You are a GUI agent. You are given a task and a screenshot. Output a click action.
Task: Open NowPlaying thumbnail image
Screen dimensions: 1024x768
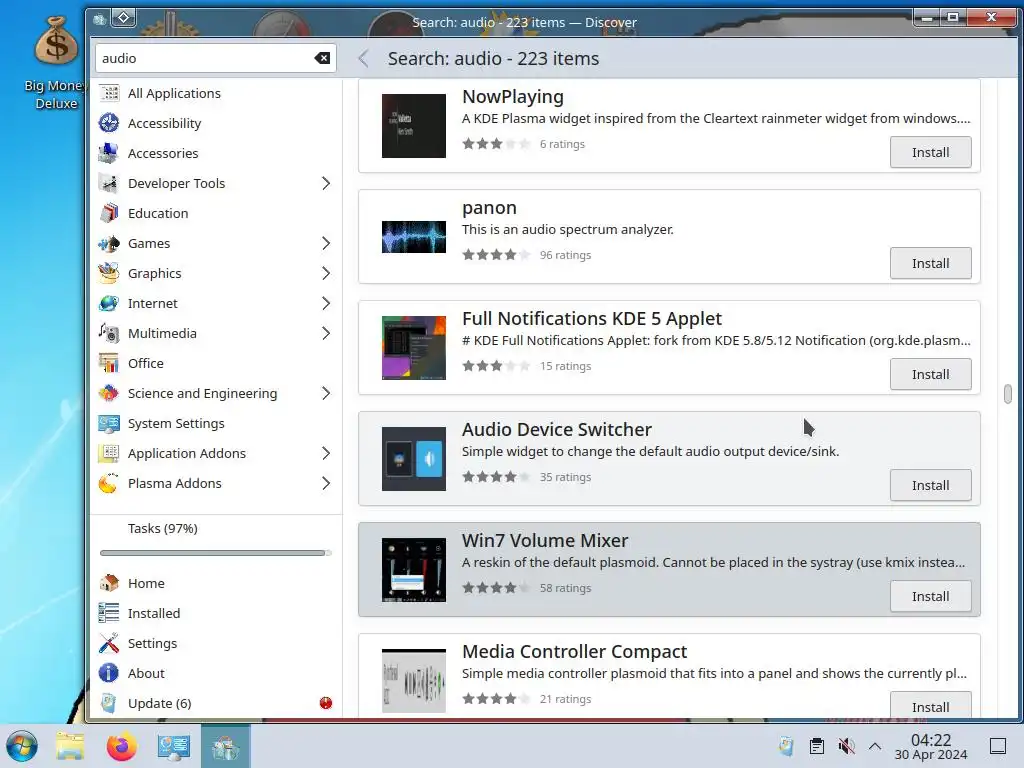pos(414,126)
